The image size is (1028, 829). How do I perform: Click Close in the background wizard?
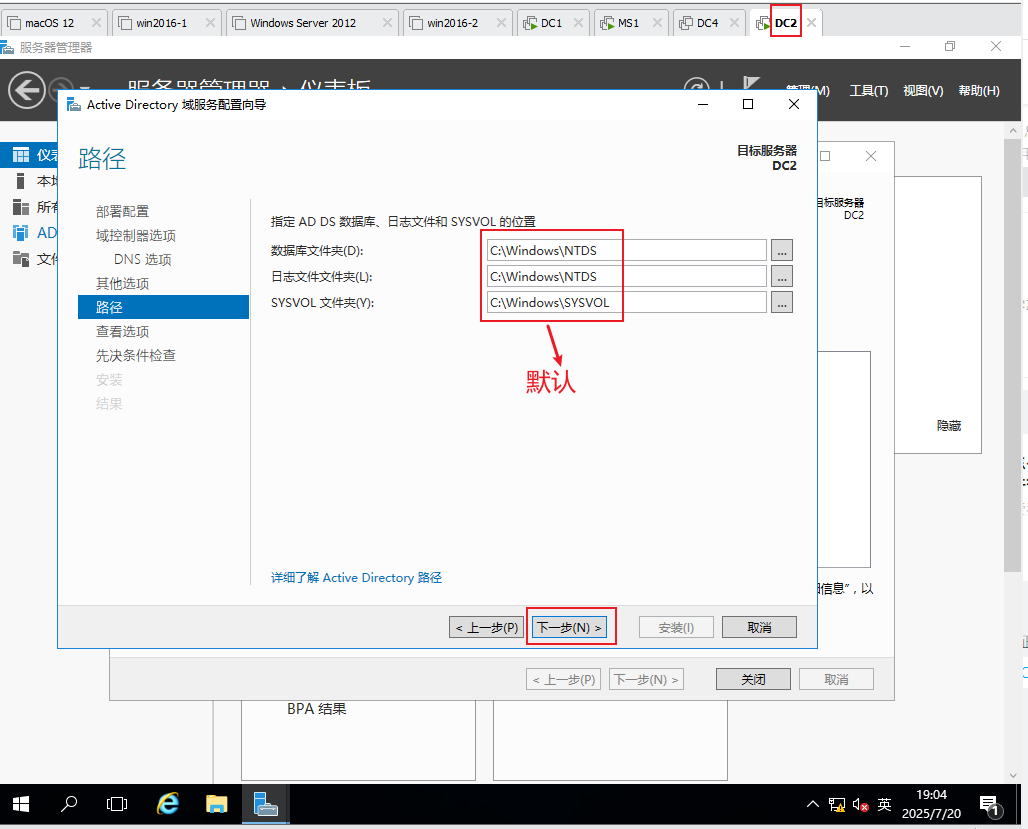753,679
